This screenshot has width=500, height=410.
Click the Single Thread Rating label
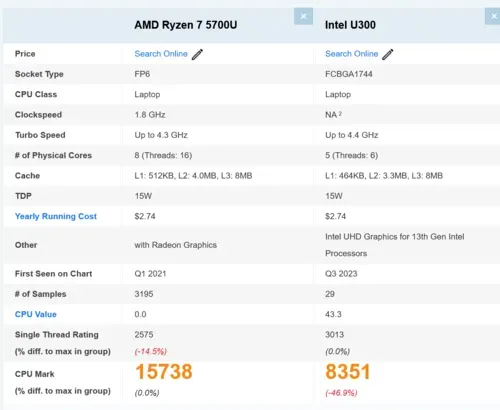click(x=57, y=335)
